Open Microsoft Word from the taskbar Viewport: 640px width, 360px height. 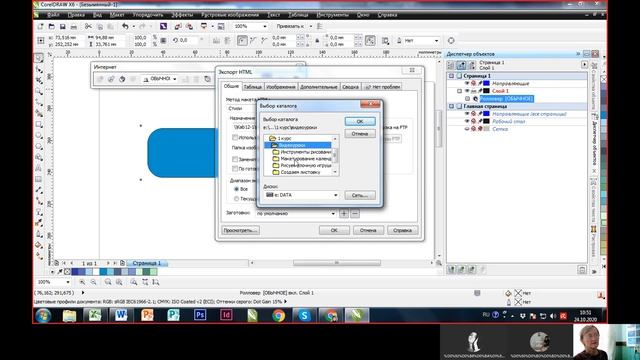pos(121,316)
